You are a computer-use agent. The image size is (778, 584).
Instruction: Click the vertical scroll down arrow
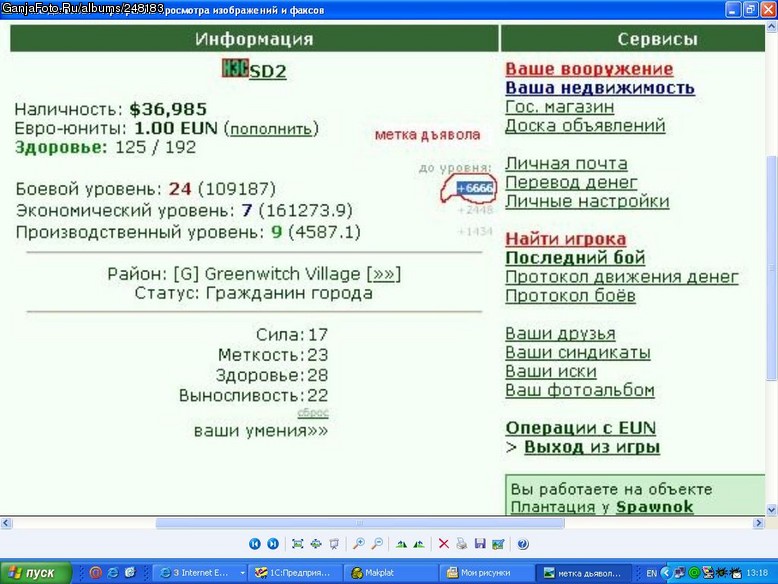(x=772, y=510)
